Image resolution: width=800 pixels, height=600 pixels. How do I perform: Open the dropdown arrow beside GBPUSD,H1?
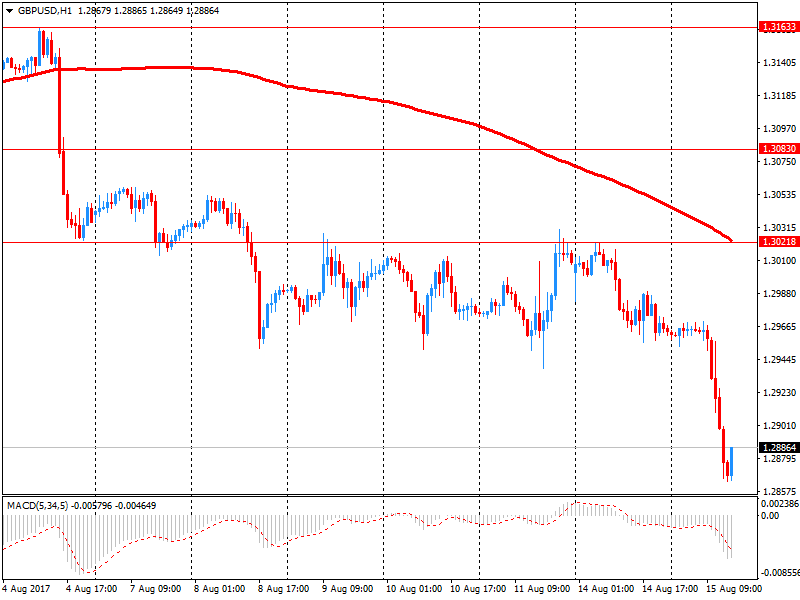(x=9, y=10)
